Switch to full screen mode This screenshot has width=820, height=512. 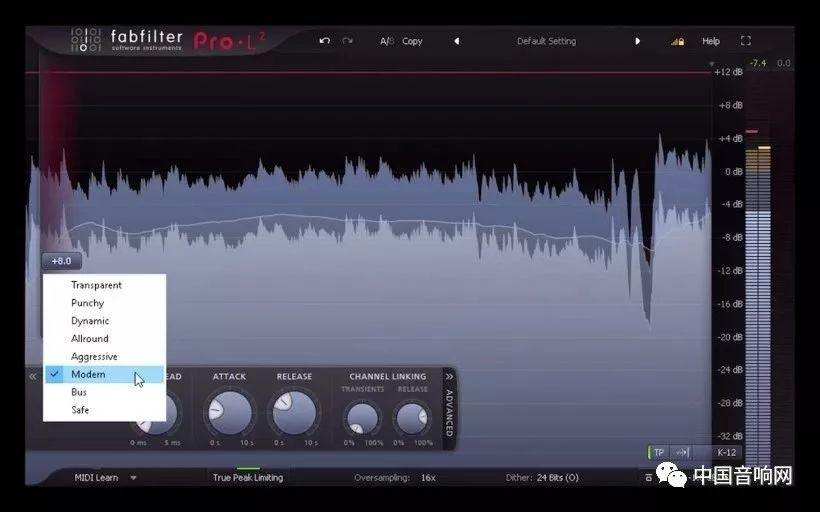click(746, 41)
